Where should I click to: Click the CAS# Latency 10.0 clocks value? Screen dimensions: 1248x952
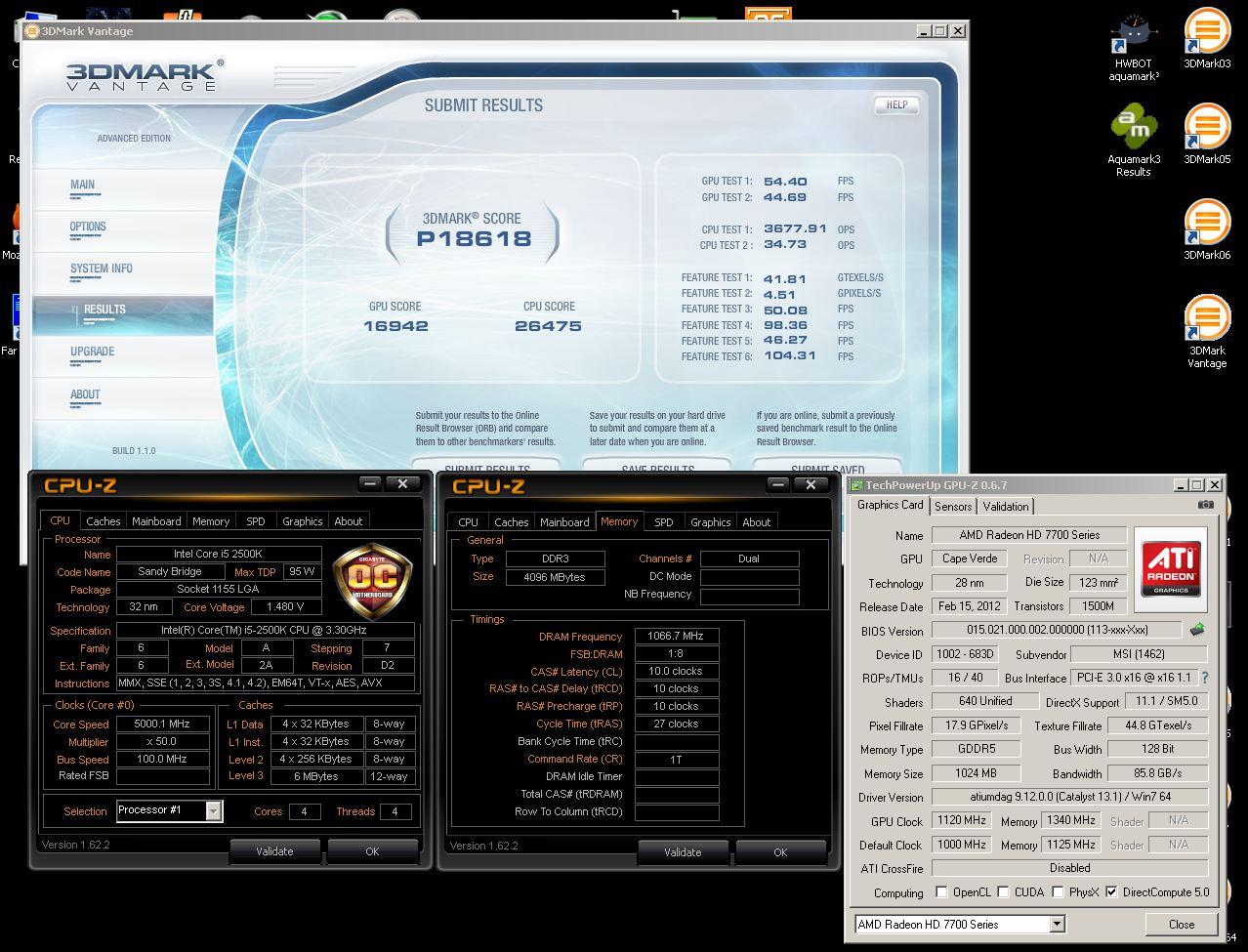(677, 671)
